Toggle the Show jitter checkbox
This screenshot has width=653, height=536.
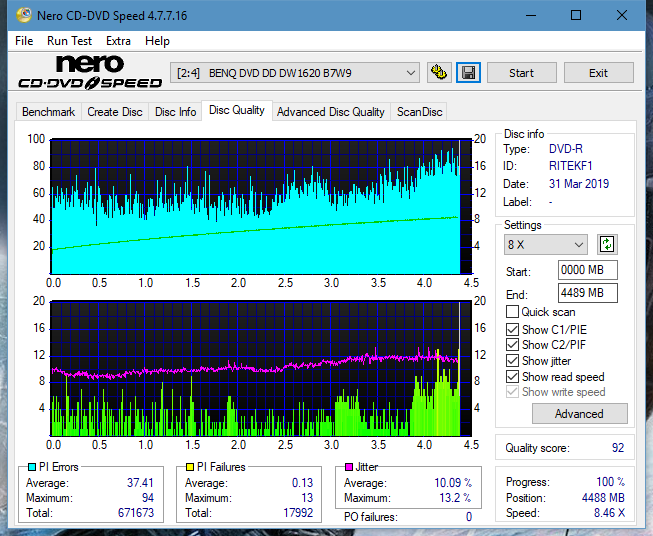tap(512, 361)
